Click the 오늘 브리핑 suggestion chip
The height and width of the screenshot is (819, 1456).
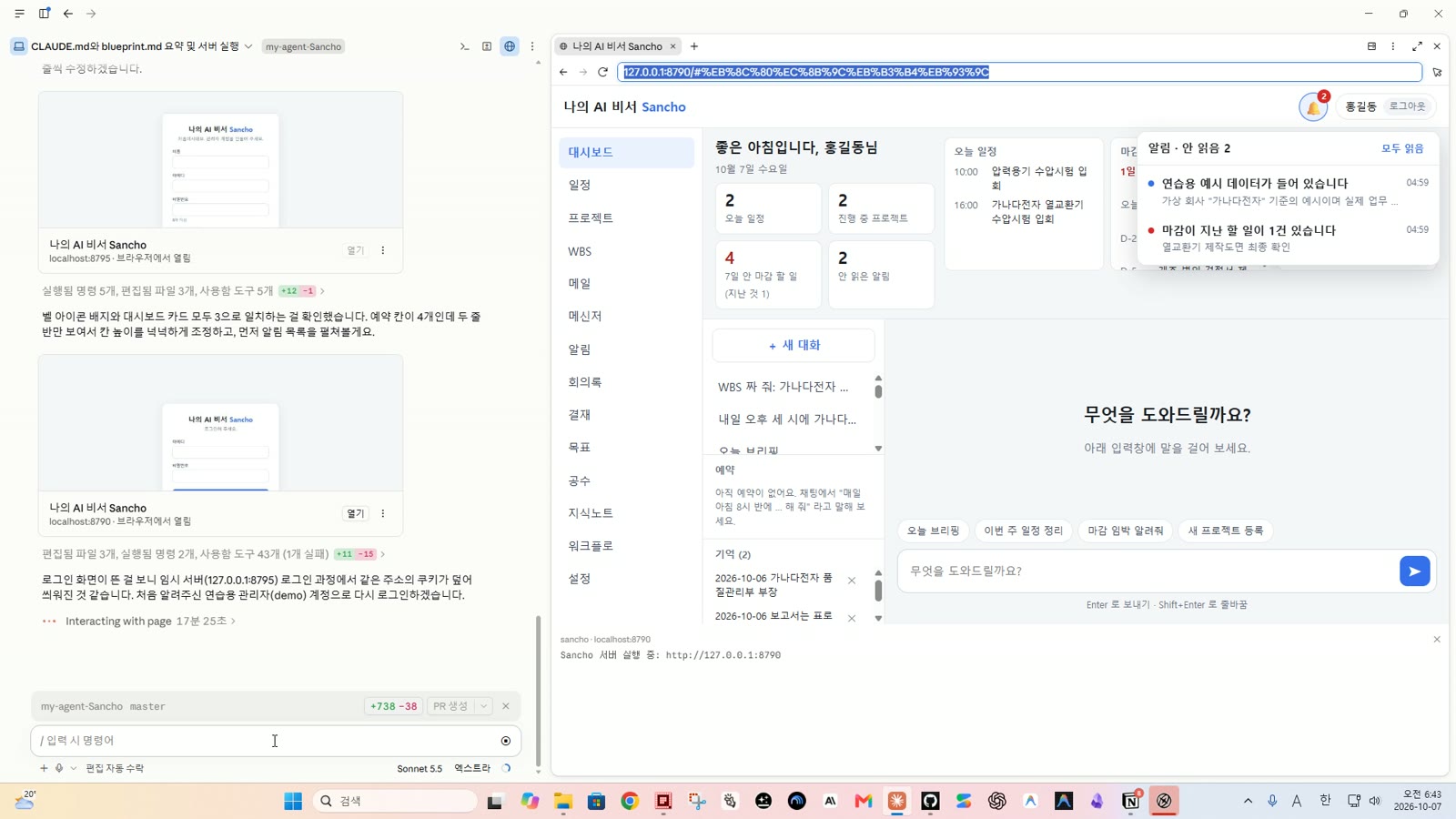click(933, 531)
